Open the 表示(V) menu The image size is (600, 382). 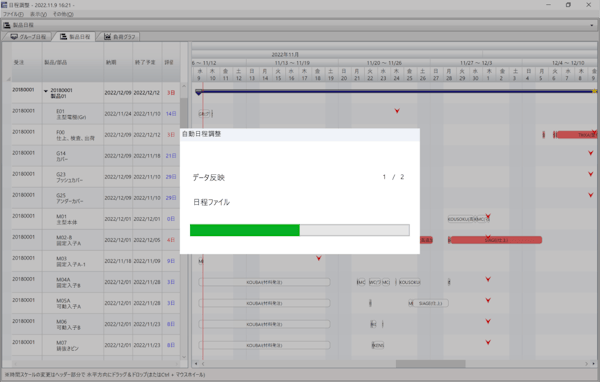38,14
